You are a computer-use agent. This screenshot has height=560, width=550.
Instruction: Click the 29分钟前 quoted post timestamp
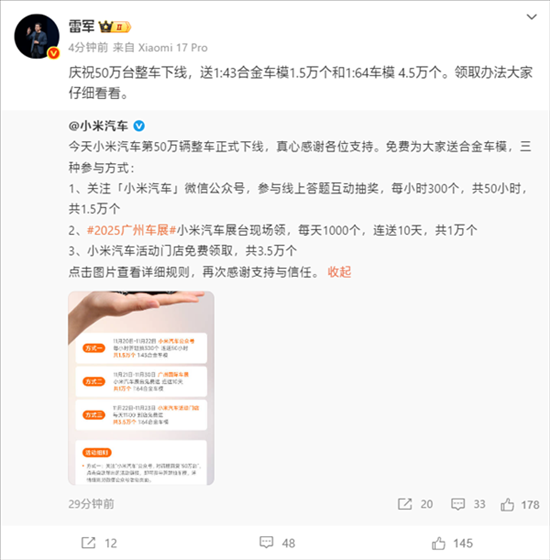[91, 504]
